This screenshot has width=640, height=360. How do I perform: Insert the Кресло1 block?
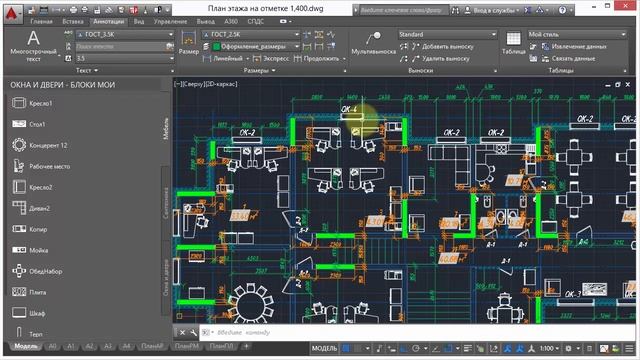pos(32,103)
